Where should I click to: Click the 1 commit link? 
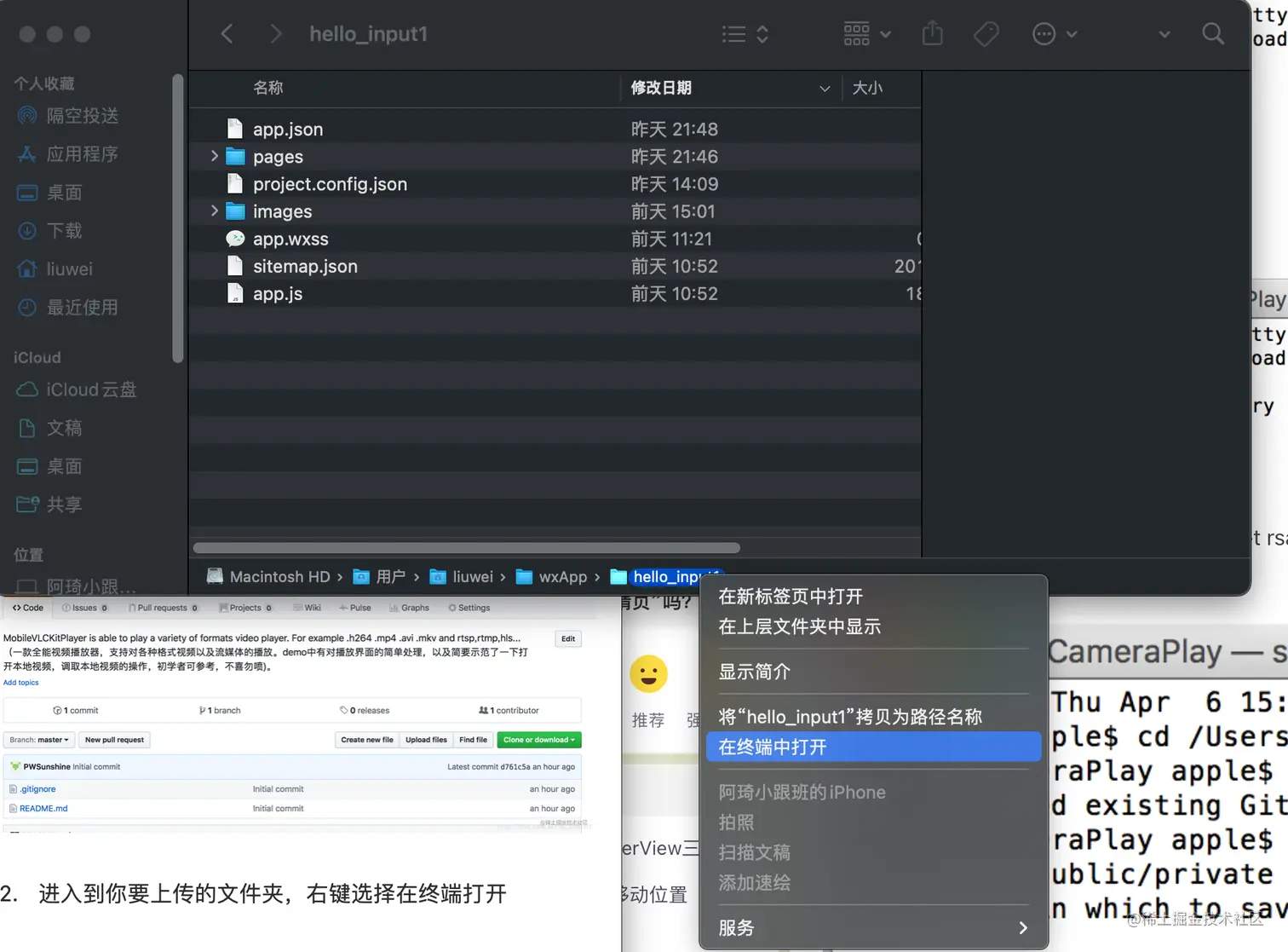(76, 710)
